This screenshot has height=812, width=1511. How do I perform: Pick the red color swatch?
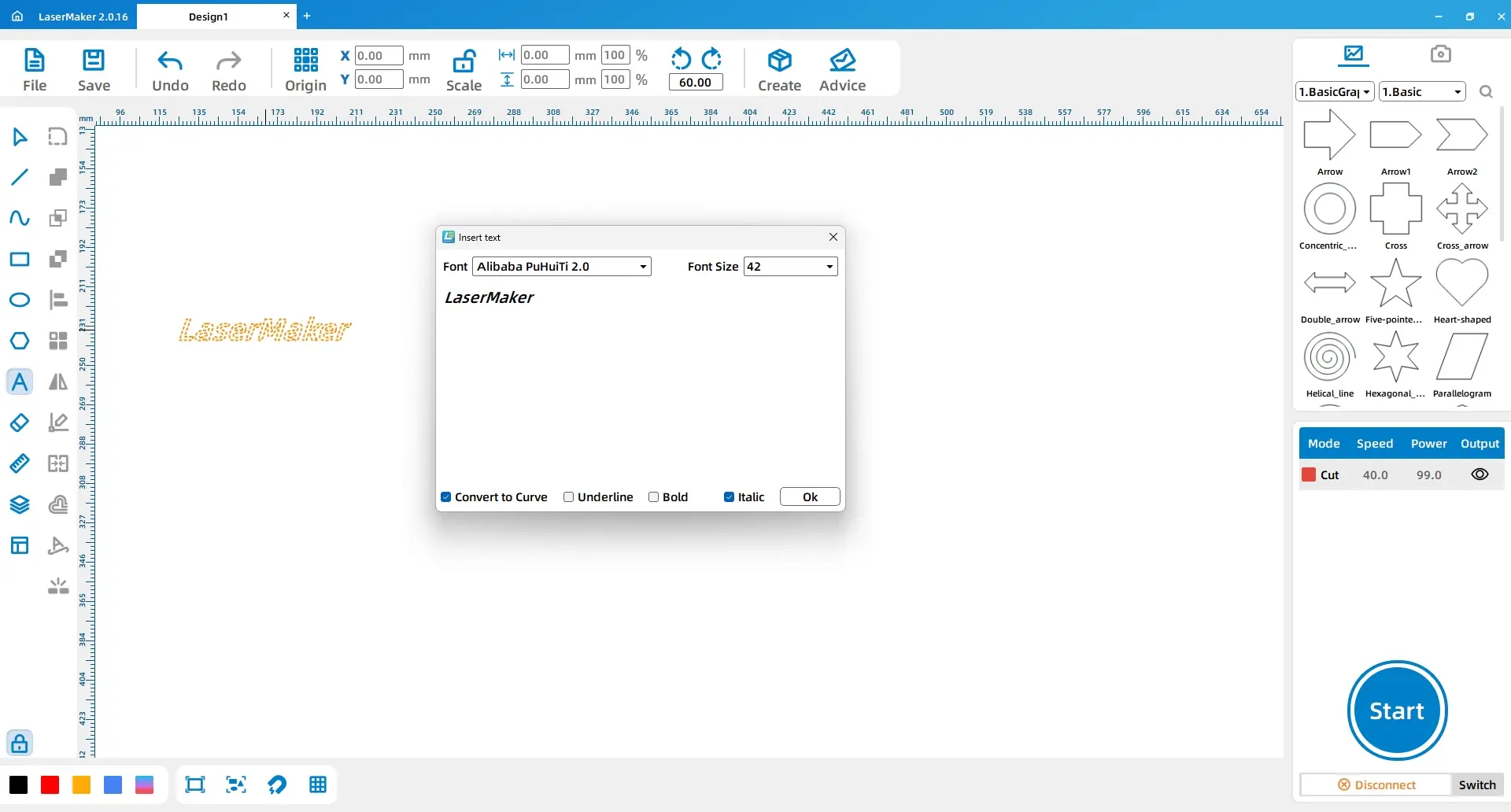pyautogui.click(x=50, y=784)
